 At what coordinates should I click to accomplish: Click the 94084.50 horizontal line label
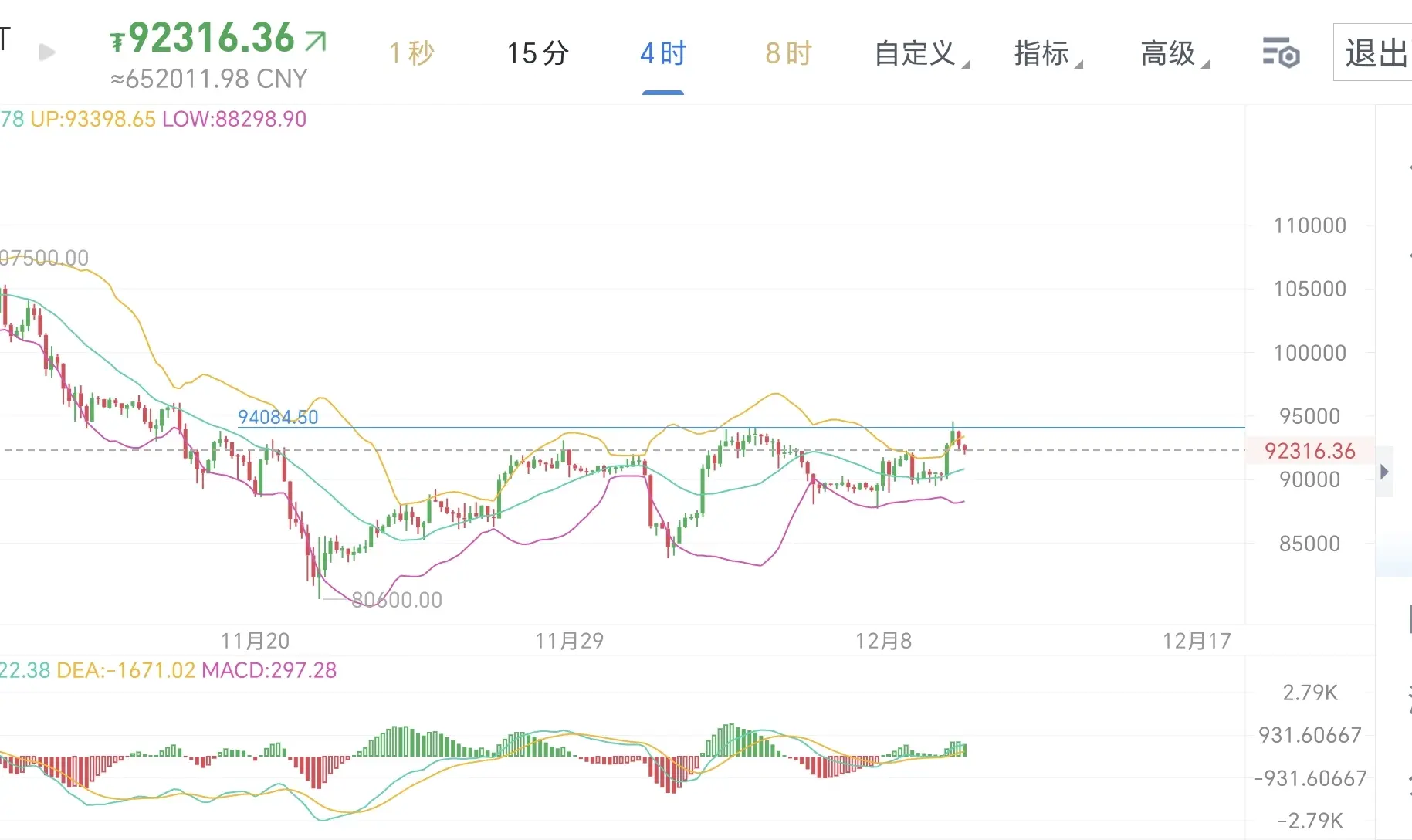(278, 418)
